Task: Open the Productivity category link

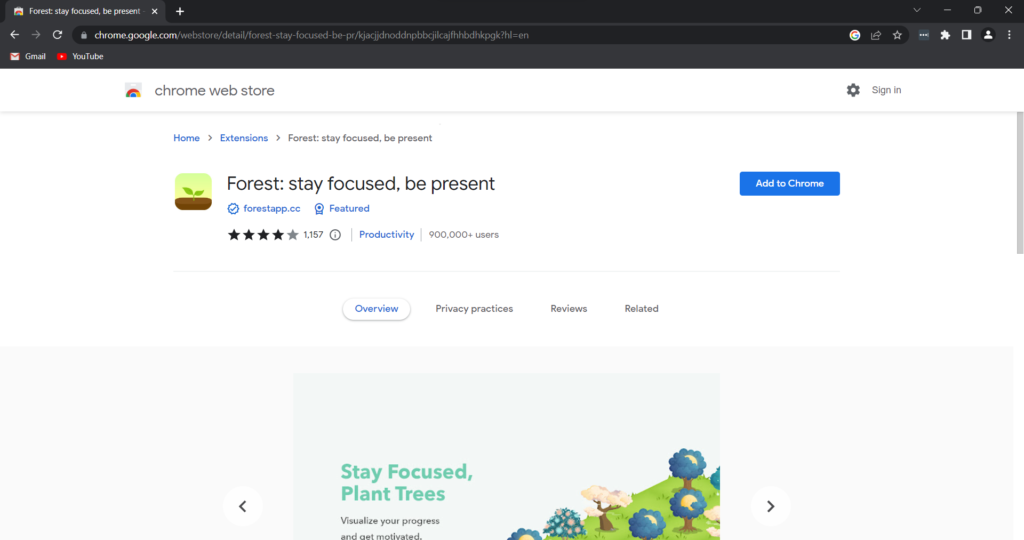Action: point(387,234)
